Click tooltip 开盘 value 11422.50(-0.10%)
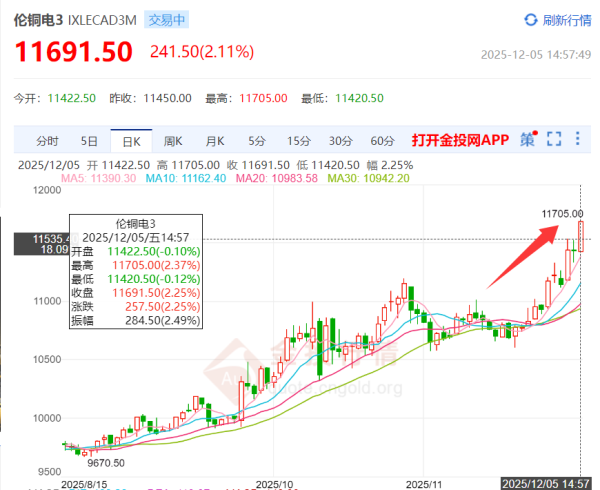This screenshot has width=600, height=490. (x=154, y=252)
